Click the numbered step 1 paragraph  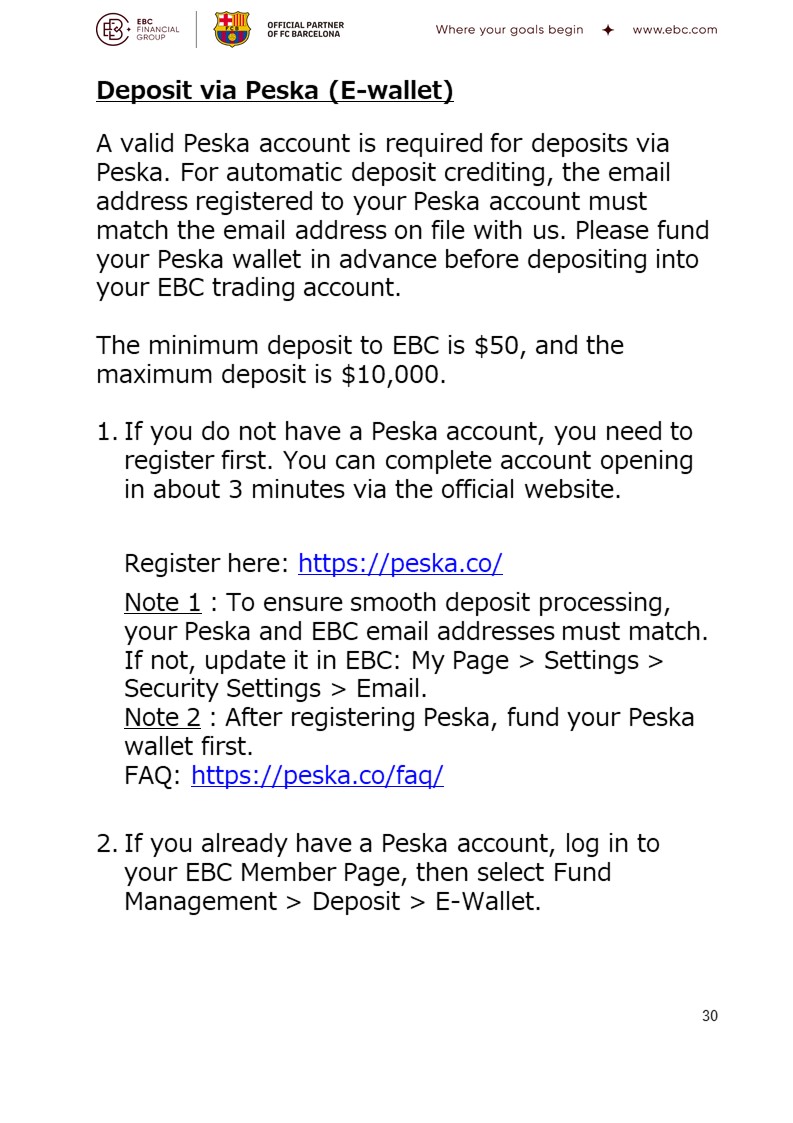(x=395, y=461)
